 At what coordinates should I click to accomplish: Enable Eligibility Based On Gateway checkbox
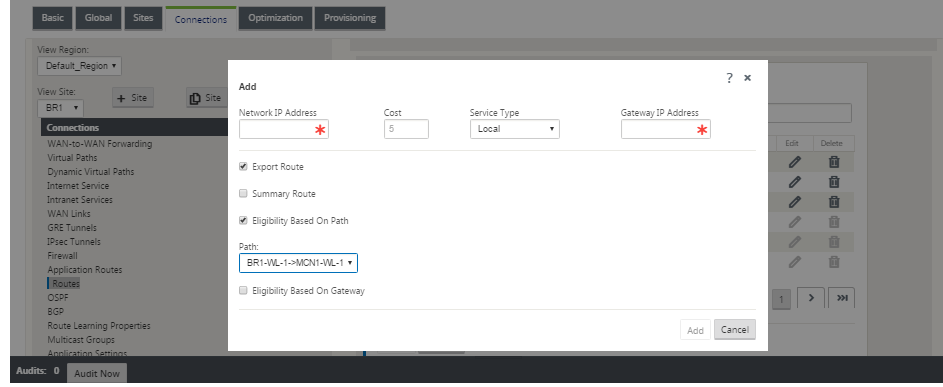(244, 291)
